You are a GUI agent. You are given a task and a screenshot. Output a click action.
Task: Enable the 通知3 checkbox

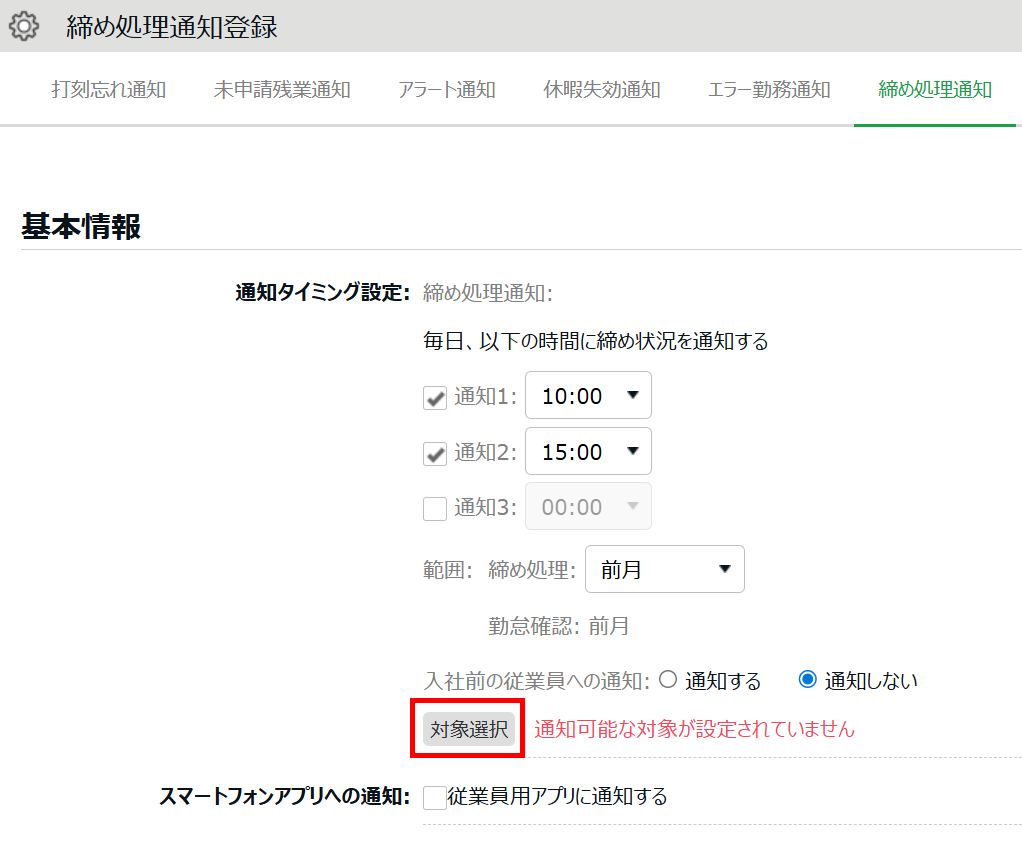point(435,509)
